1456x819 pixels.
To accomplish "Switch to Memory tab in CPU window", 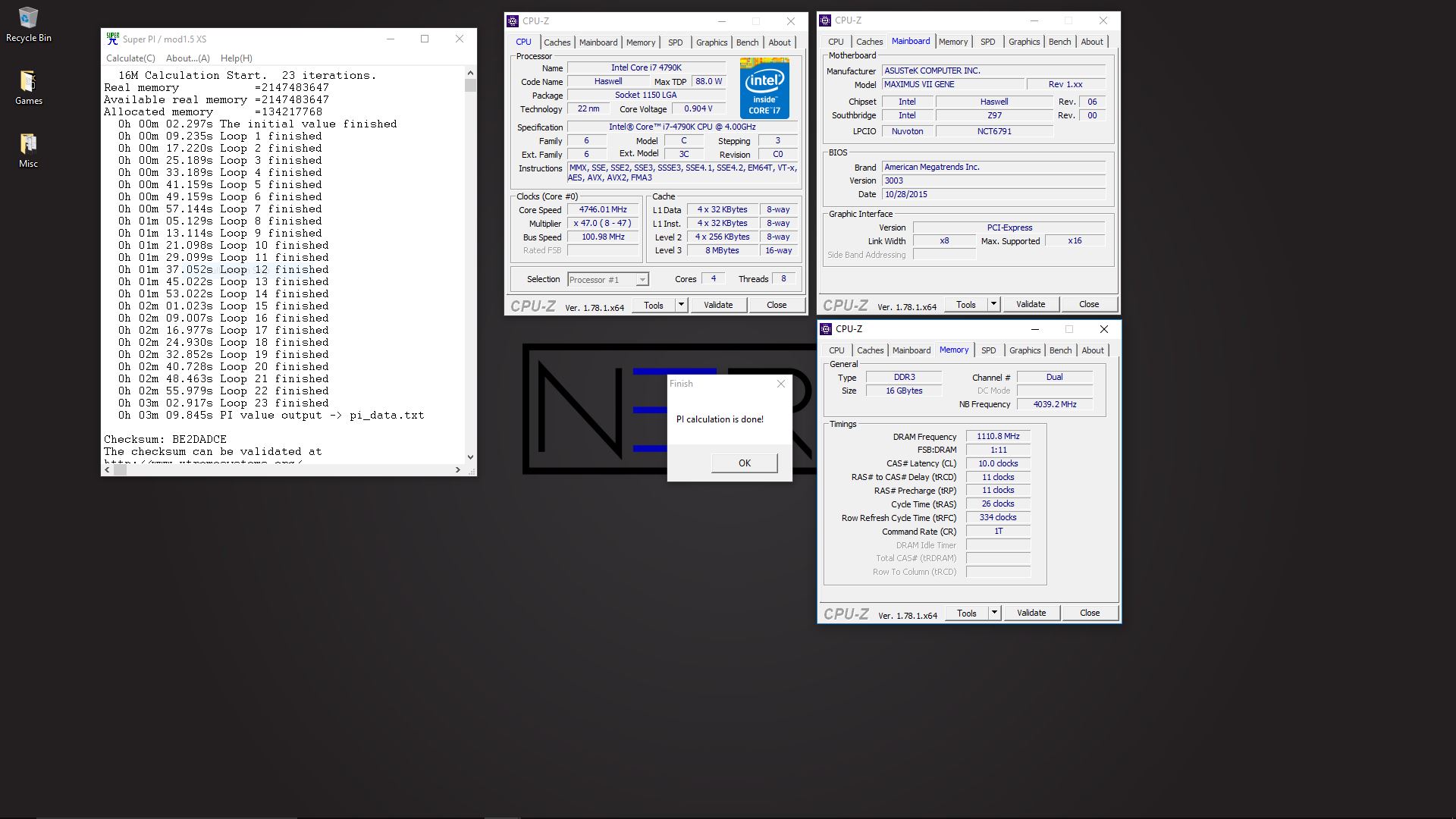I will 641,42.
